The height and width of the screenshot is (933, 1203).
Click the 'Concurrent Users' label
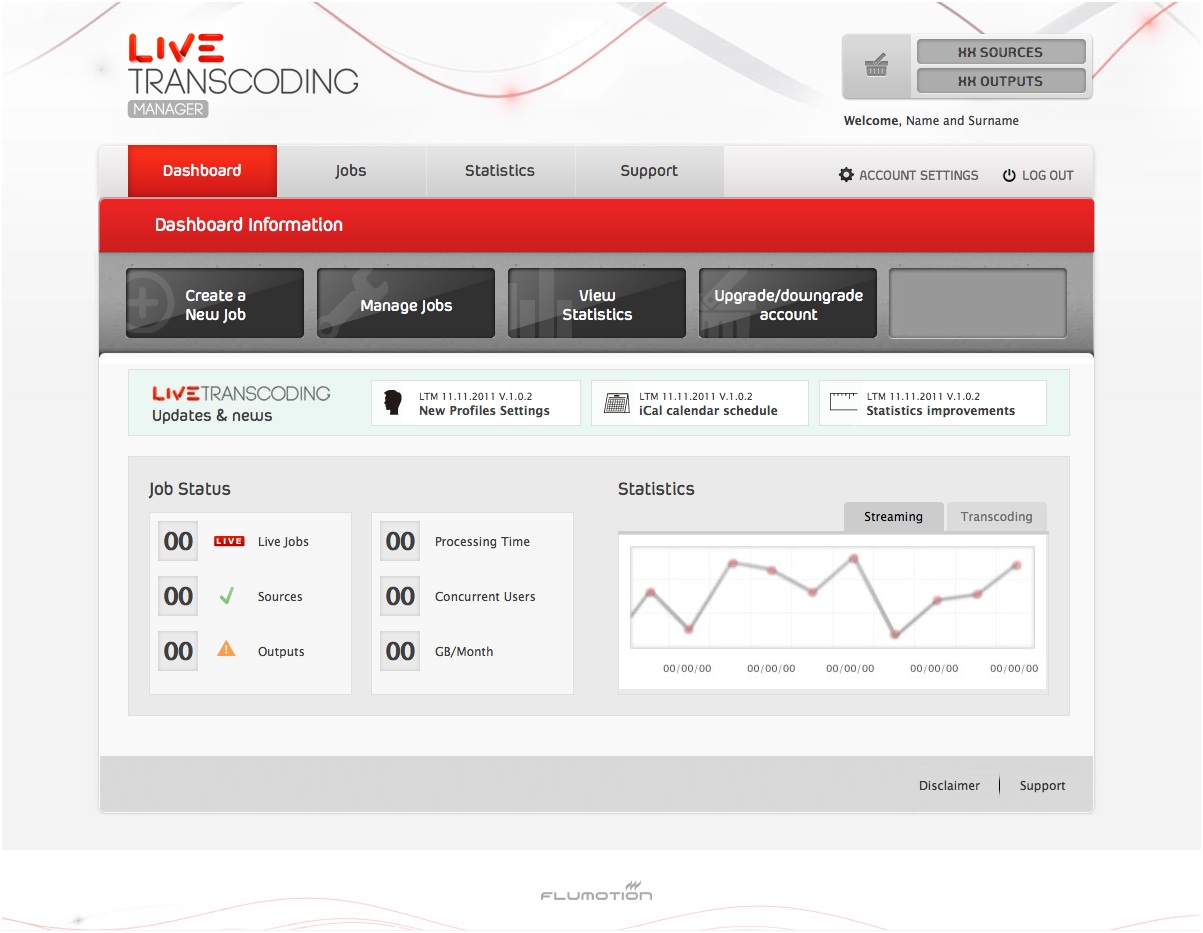[x=485, y=597]
